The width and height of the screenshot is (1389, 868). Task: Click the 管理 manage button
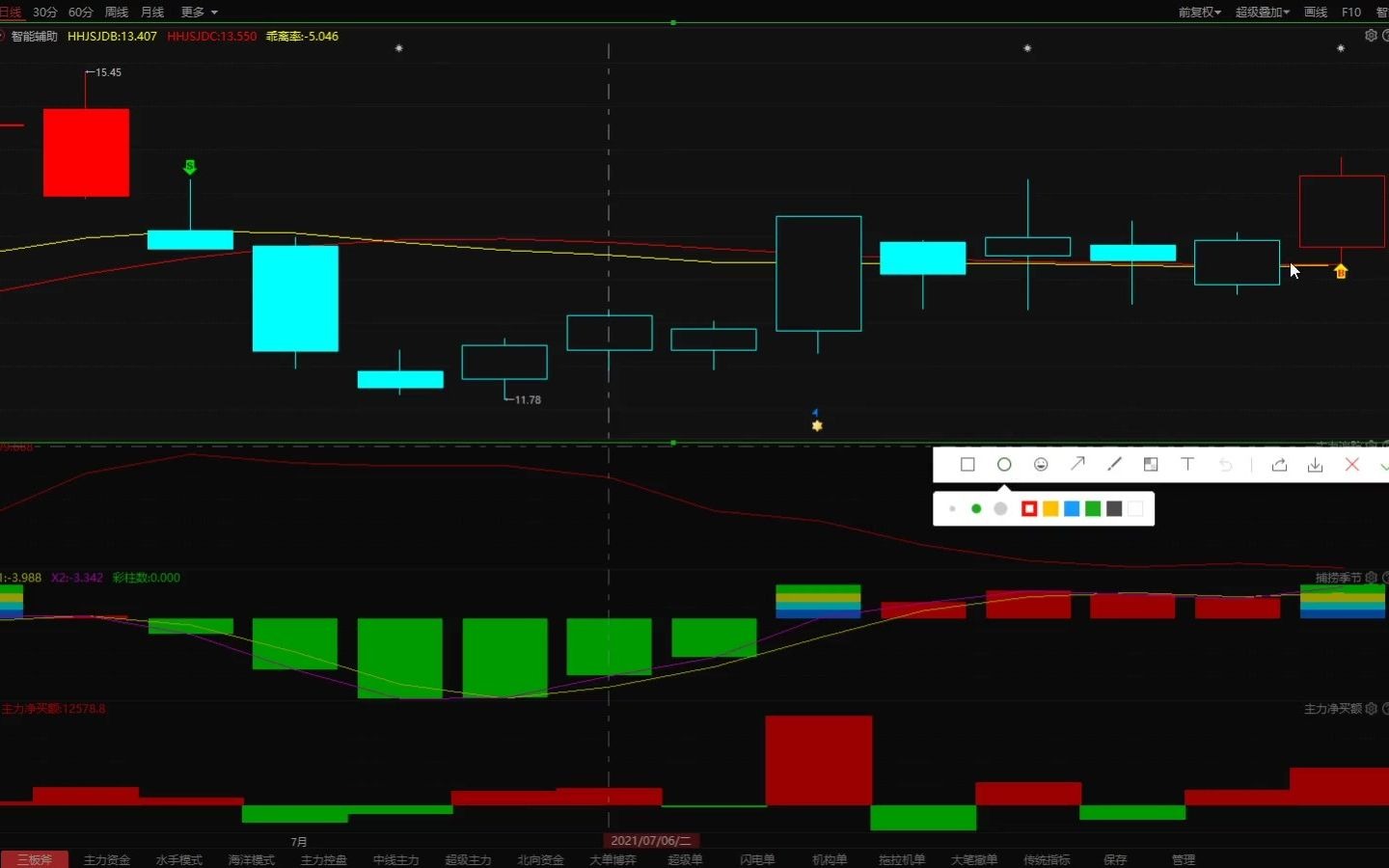1184,859
